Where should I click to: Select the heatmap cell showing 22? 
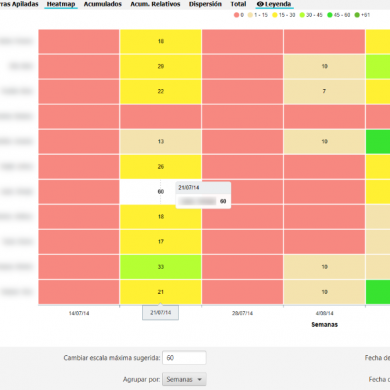click(x=161, y=91)
